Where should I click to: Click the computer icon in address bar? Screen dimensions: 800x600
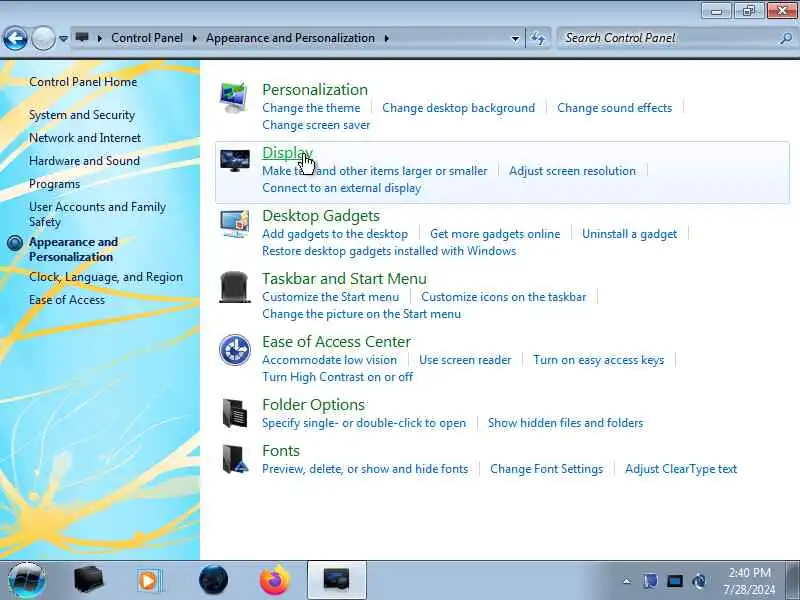(x=82, y=38)
